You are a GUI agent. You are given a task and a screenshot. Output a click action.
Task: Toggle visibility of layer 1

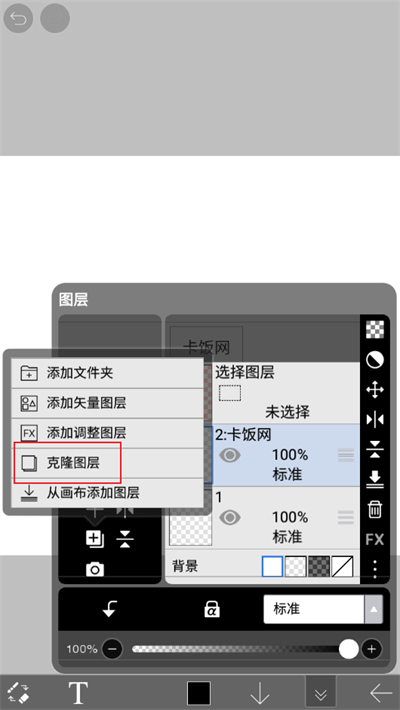(x=230, y=518)
